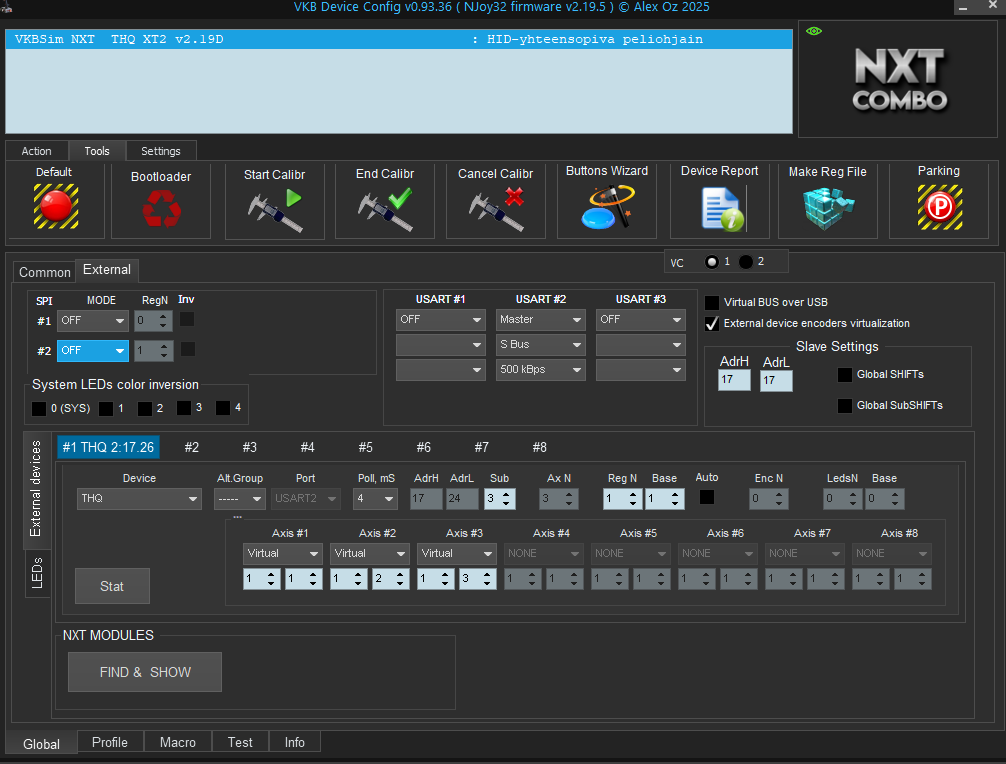Screen dimensions: 1006x764
Task: Switch to the External tab
Action: click(107, 269)
